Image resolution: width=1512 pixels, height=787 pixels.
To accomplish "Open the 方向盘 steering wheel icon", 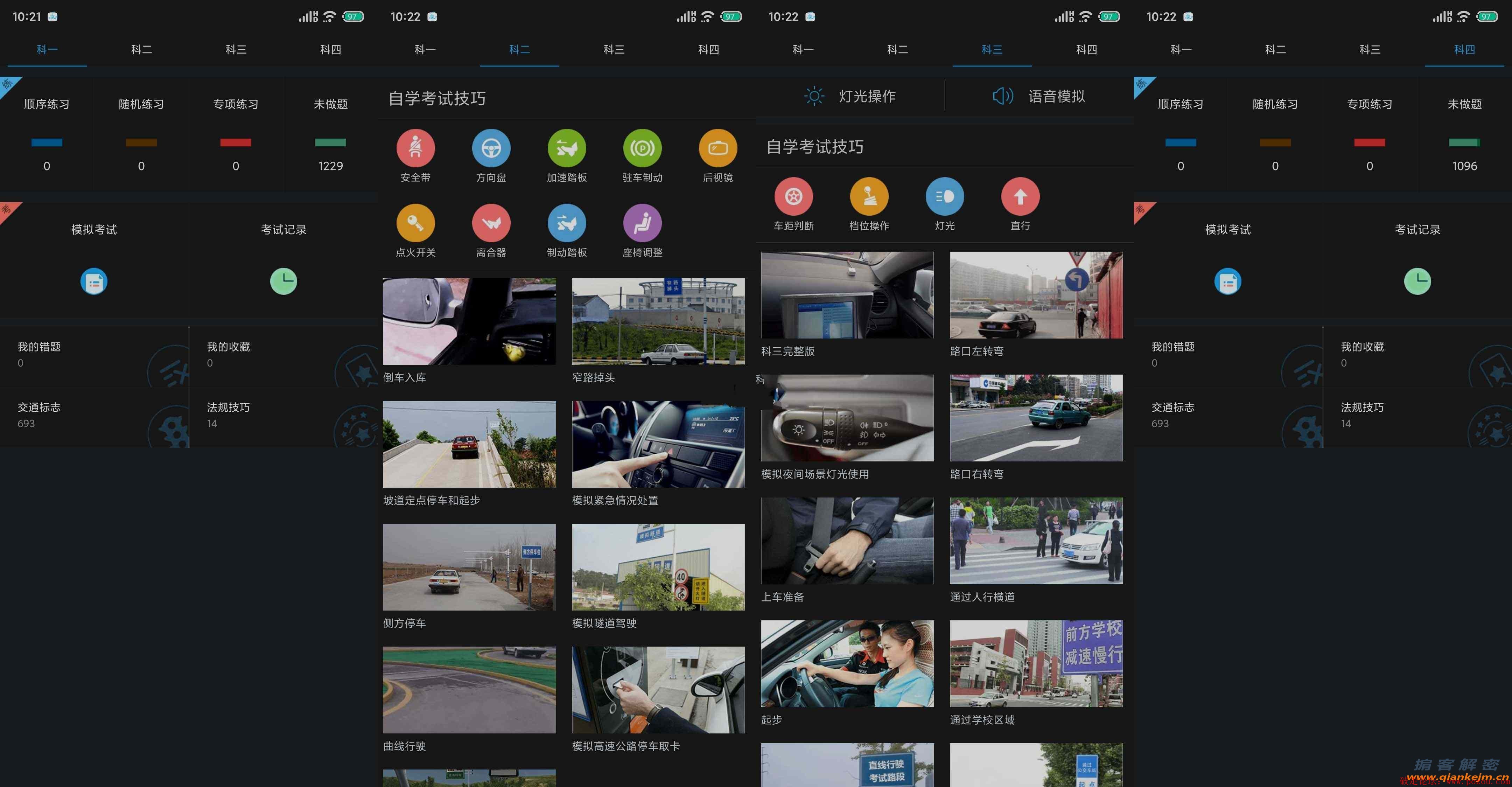I will 491,148.
